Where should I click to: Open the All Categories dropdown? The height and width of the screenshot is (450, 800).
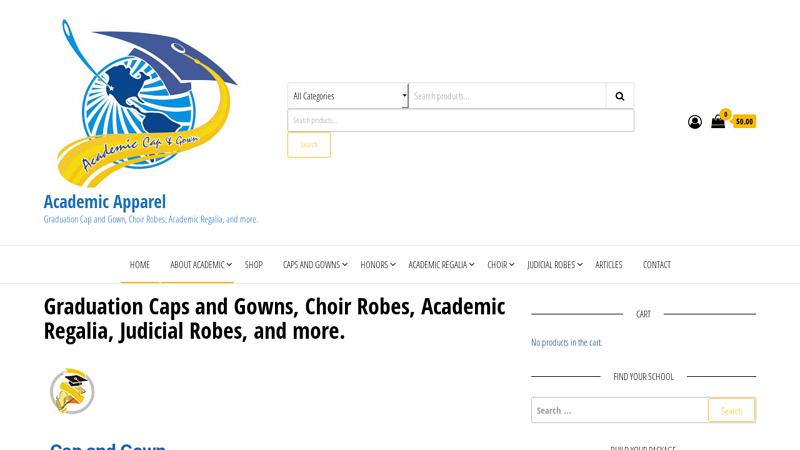[348, 96]
